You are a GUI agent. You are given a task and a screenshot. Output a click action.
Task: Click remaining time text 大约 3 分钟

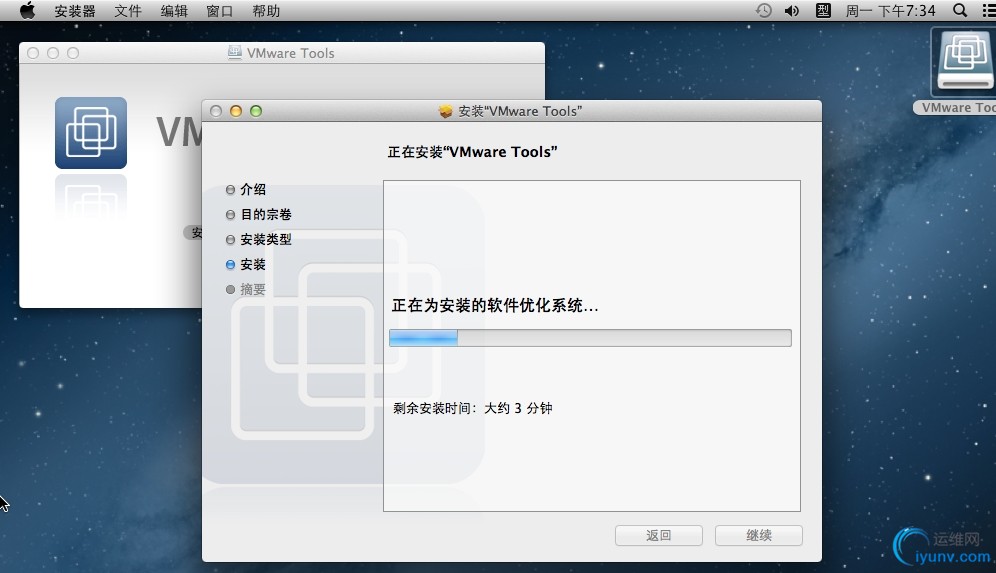click(x=518, y=408)
